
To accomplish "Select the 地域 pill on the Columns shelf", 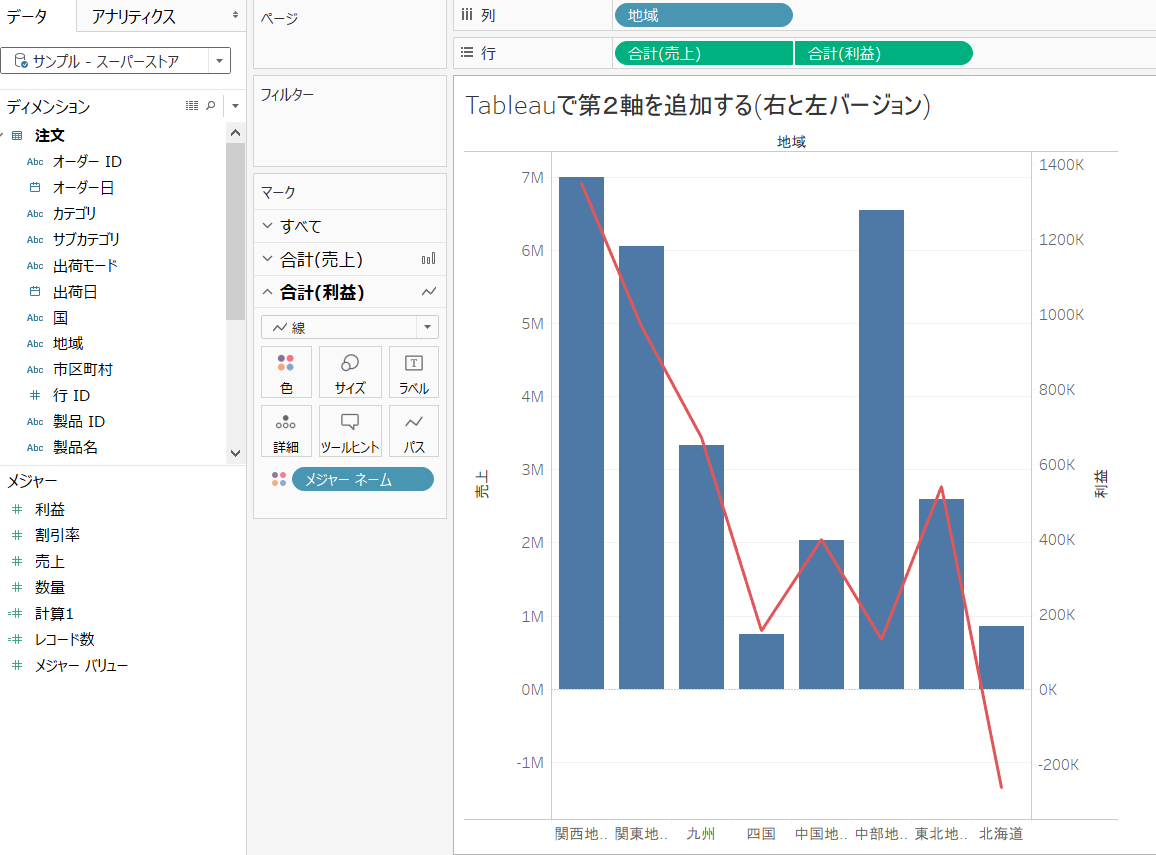I will point(703,15).
